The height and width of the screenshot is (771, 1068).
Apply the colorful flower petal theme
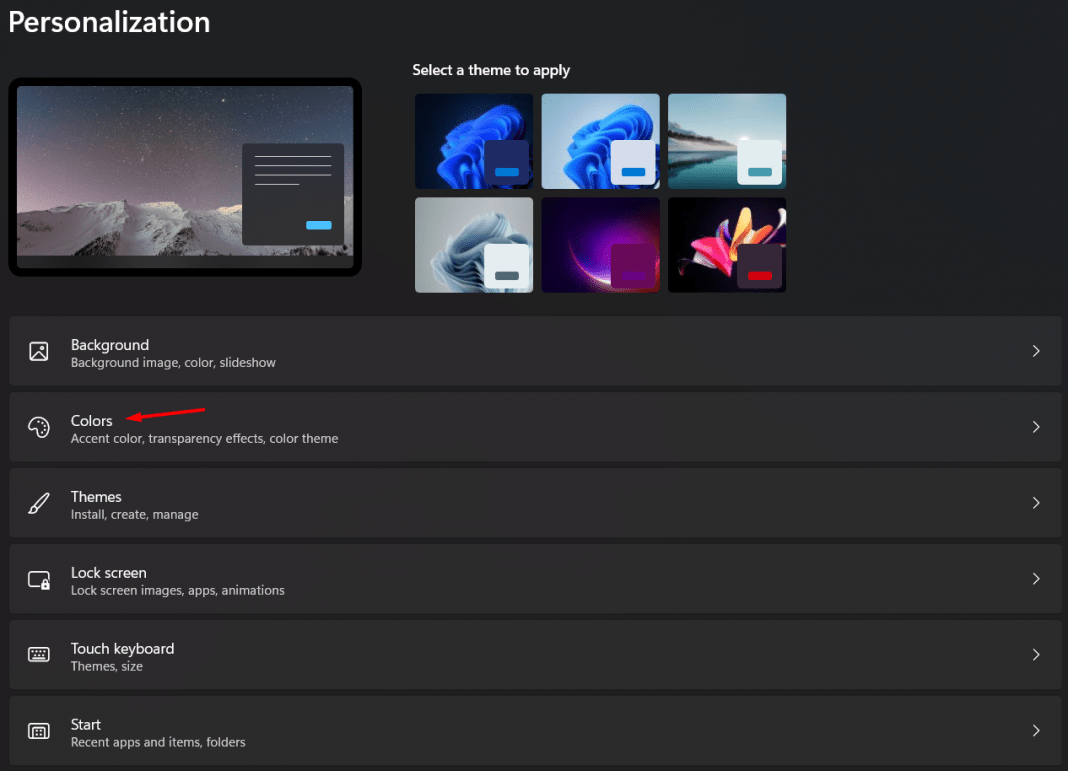point(727,245)
